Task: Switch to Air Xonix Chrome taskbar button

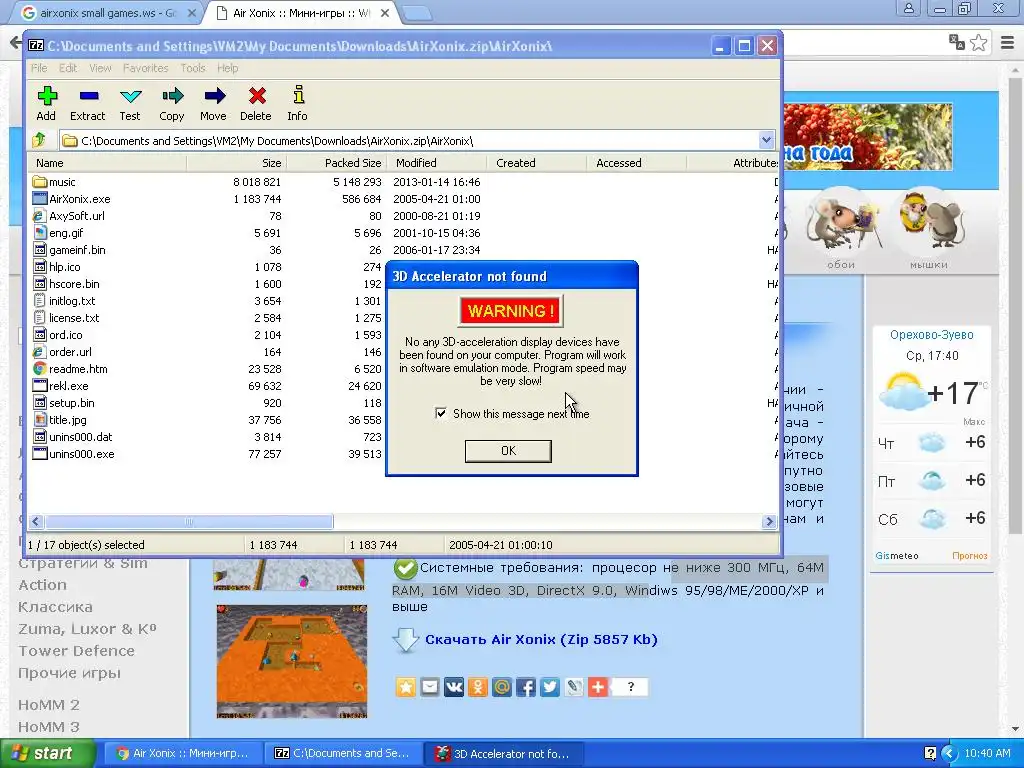Action: point(184,753)
